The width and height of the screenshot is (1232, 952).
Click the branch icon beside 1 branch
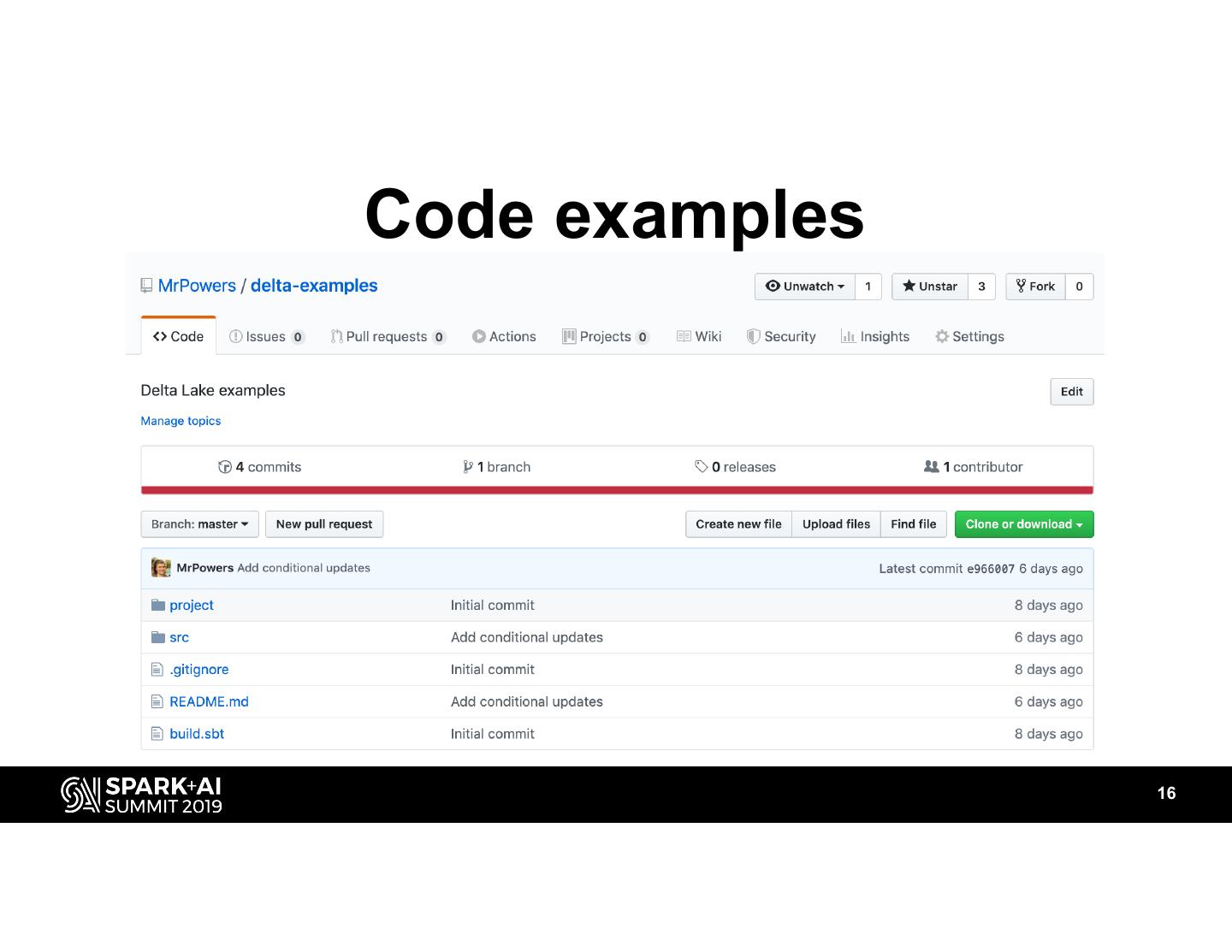tap(468, 467)
